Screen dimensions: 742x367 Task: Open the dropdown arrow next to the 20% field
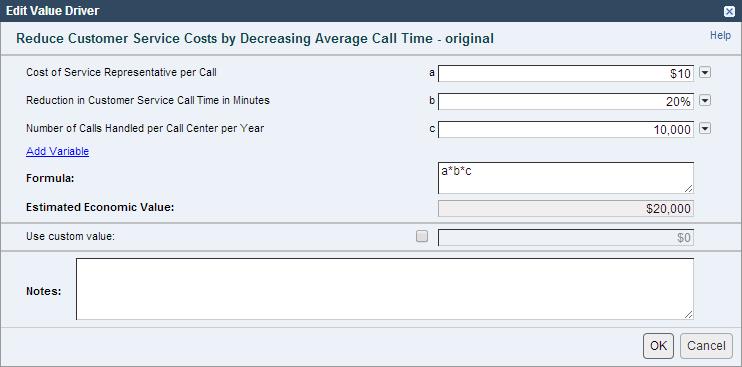click(705, 101)
